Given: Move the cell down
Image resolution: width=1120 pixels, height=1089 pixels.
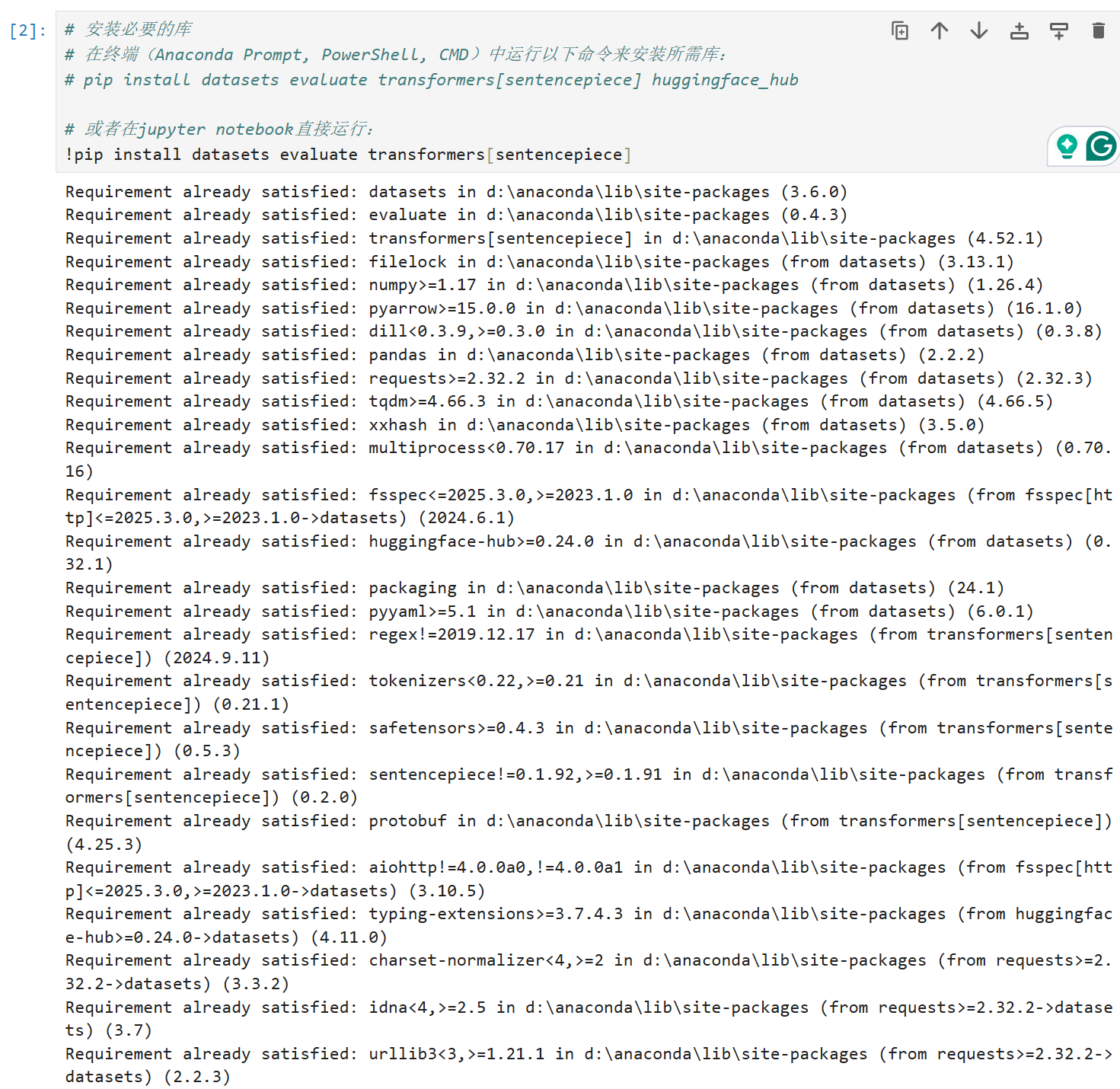Looking at the screenshot, I should 978,32.
